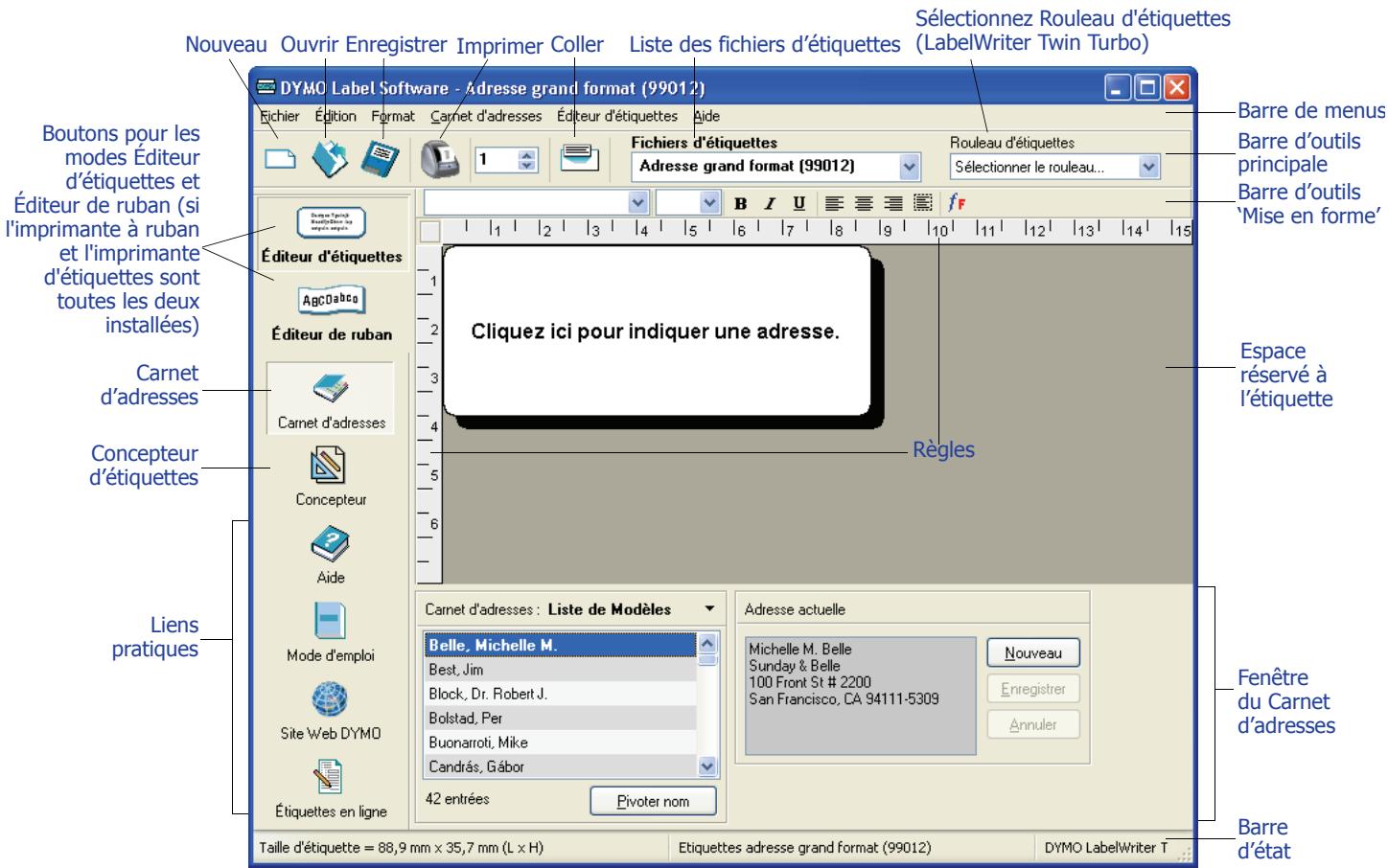The image size is (1388, 868).
Task: Open the Édition menu
Action: (335, 116)
